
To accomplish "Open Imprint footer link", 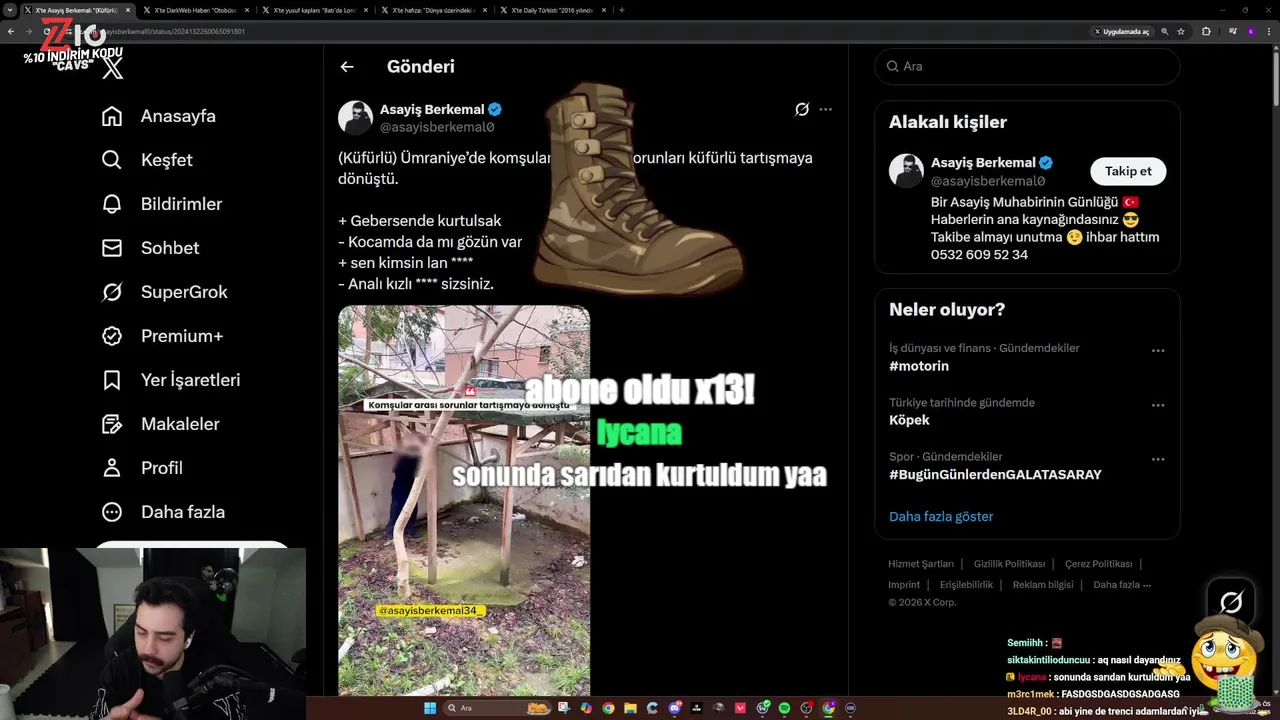I will click(x=904, y=585).
